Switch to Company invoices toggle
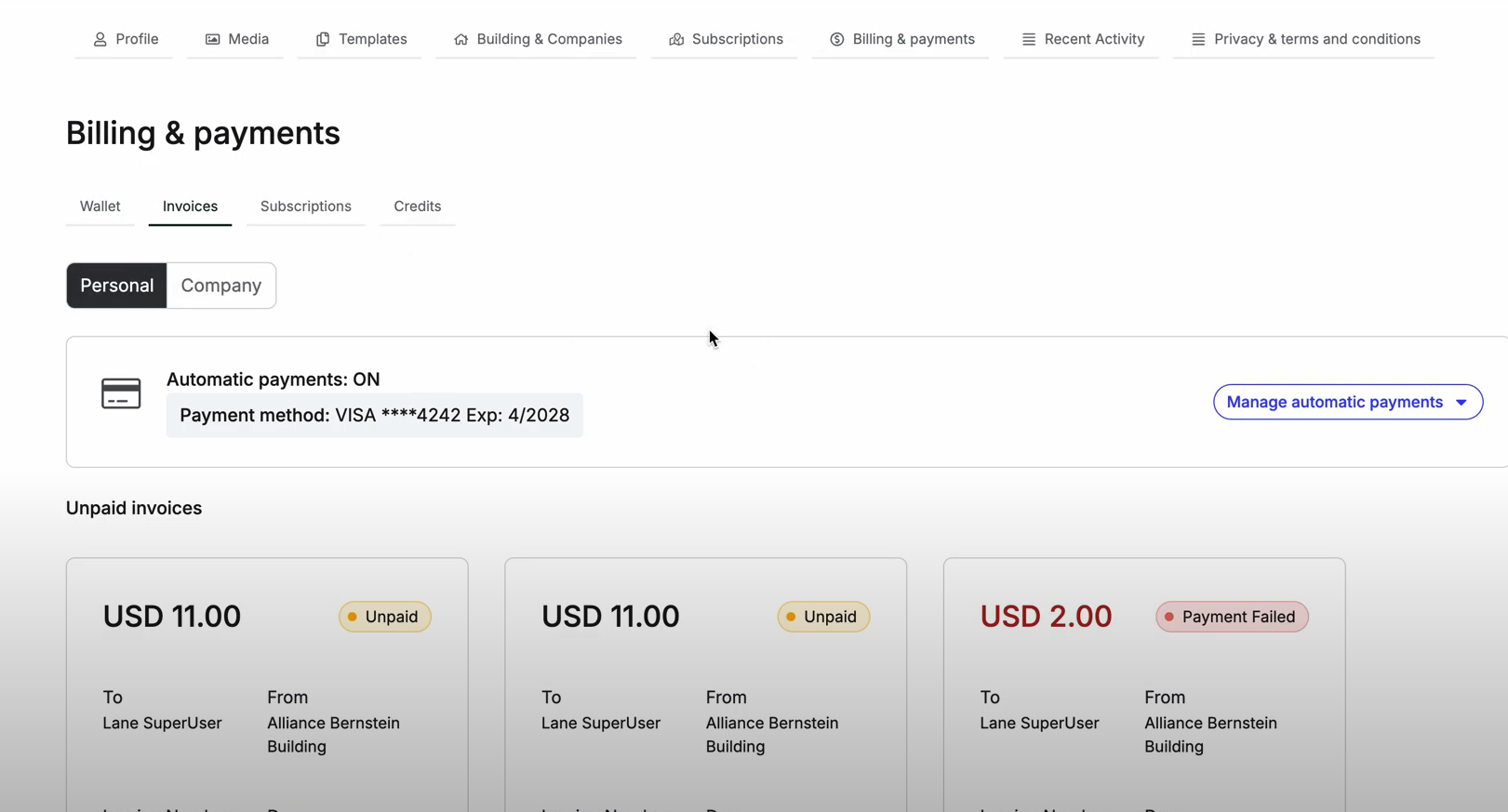Viewport: 1508px width, 812px height. (x=221, y=286)
